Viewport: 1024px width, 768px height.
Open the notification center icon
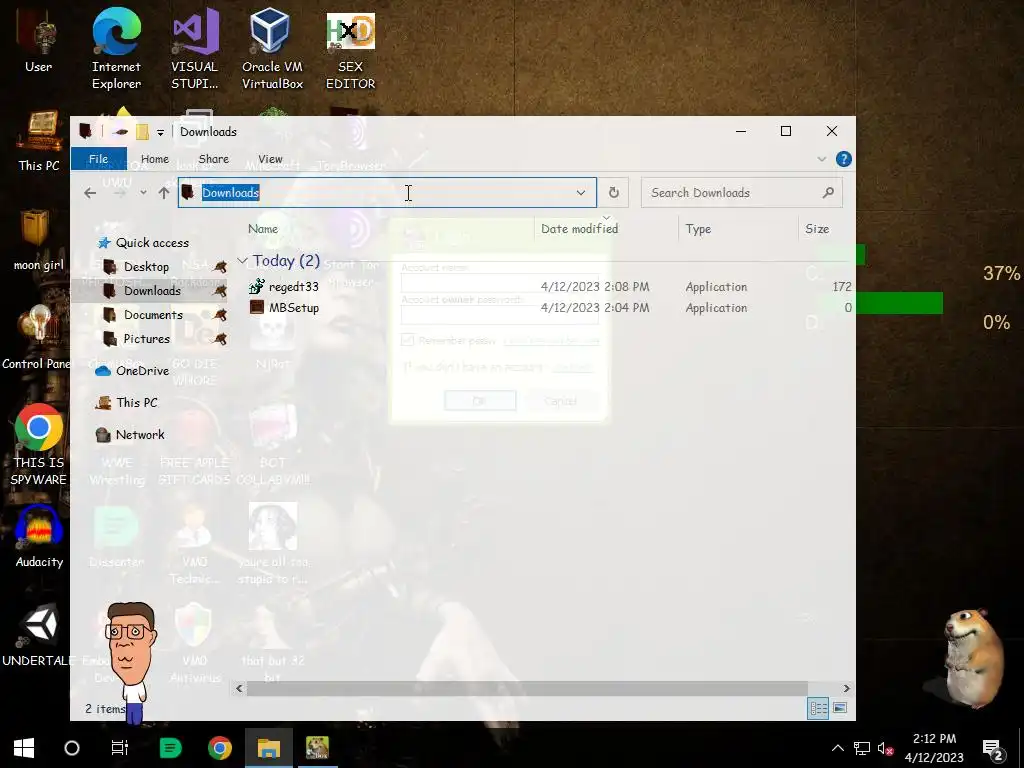(x=993, y=749)
